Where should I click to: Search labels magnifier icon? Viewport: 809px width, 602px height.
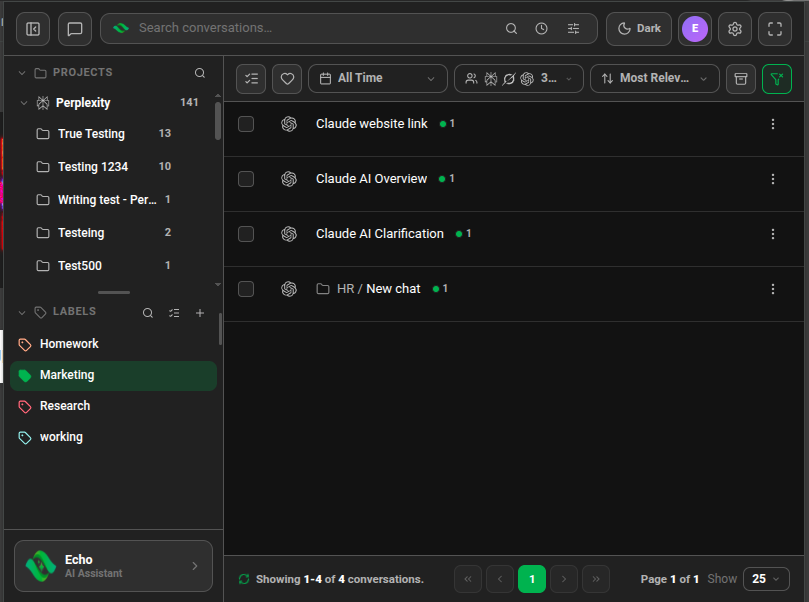[148, 313]
